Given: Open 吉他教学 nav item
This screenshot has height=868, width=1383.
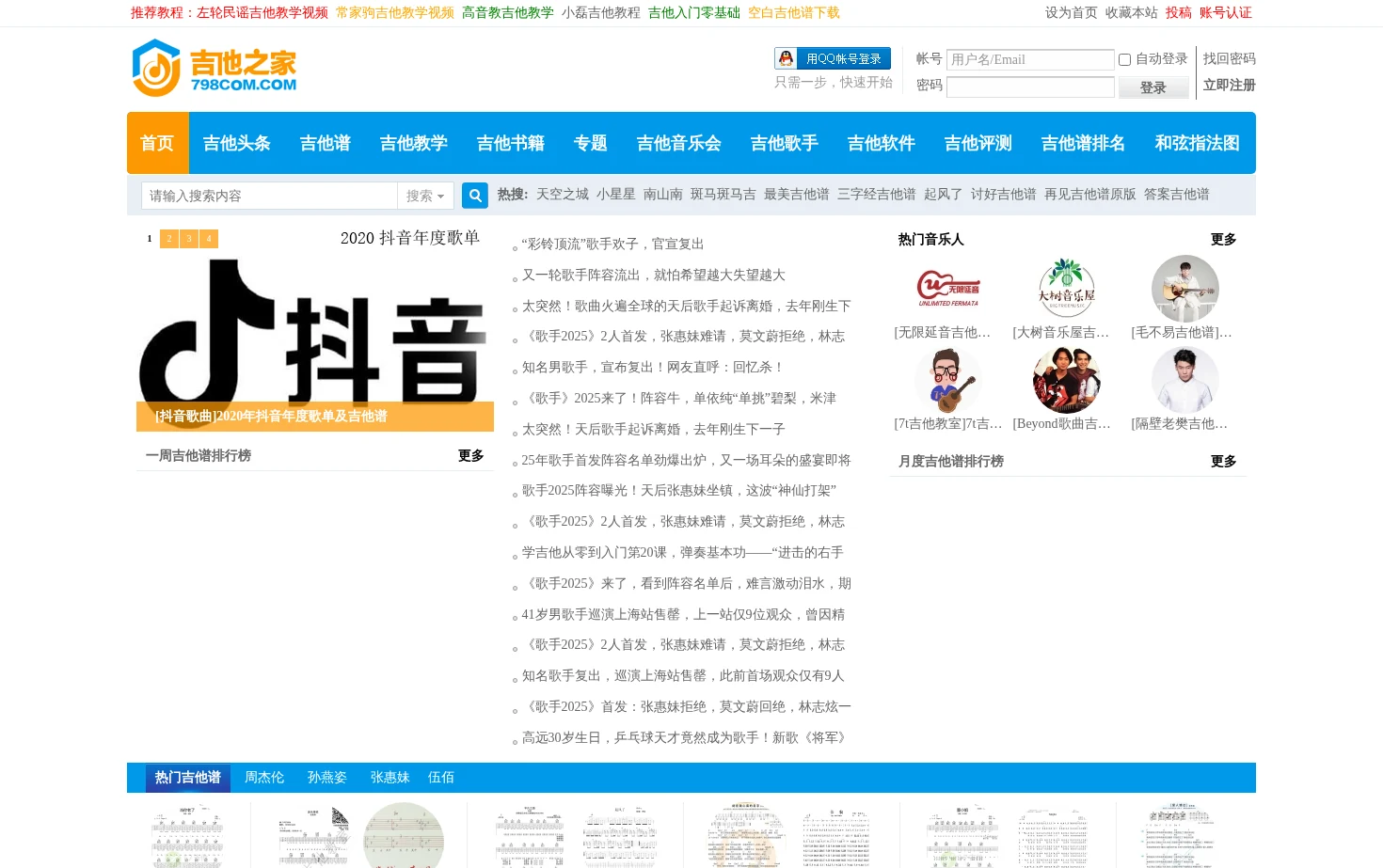Looking at the screenshot, I should point(414,143).
